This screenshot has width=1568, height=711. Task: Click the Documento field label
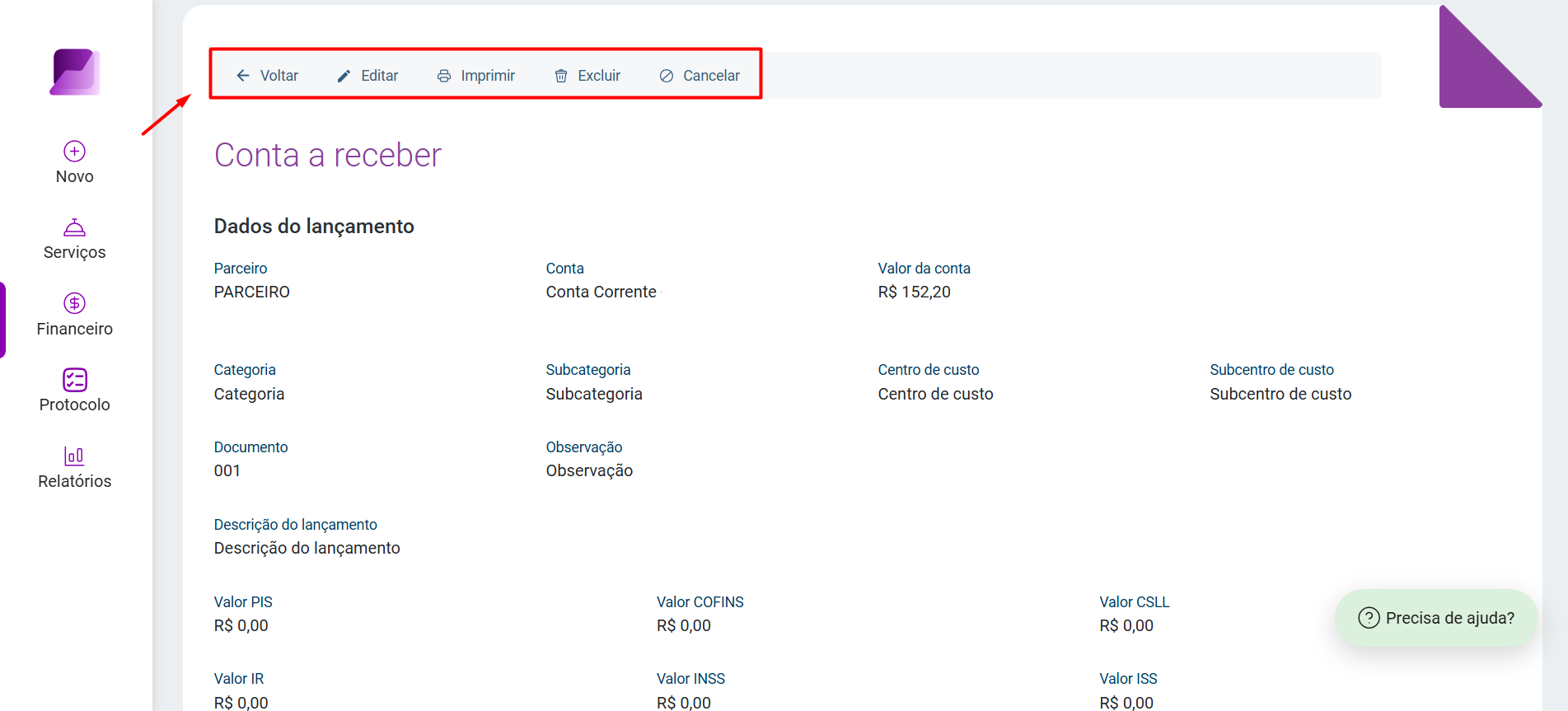click(251, 447)
